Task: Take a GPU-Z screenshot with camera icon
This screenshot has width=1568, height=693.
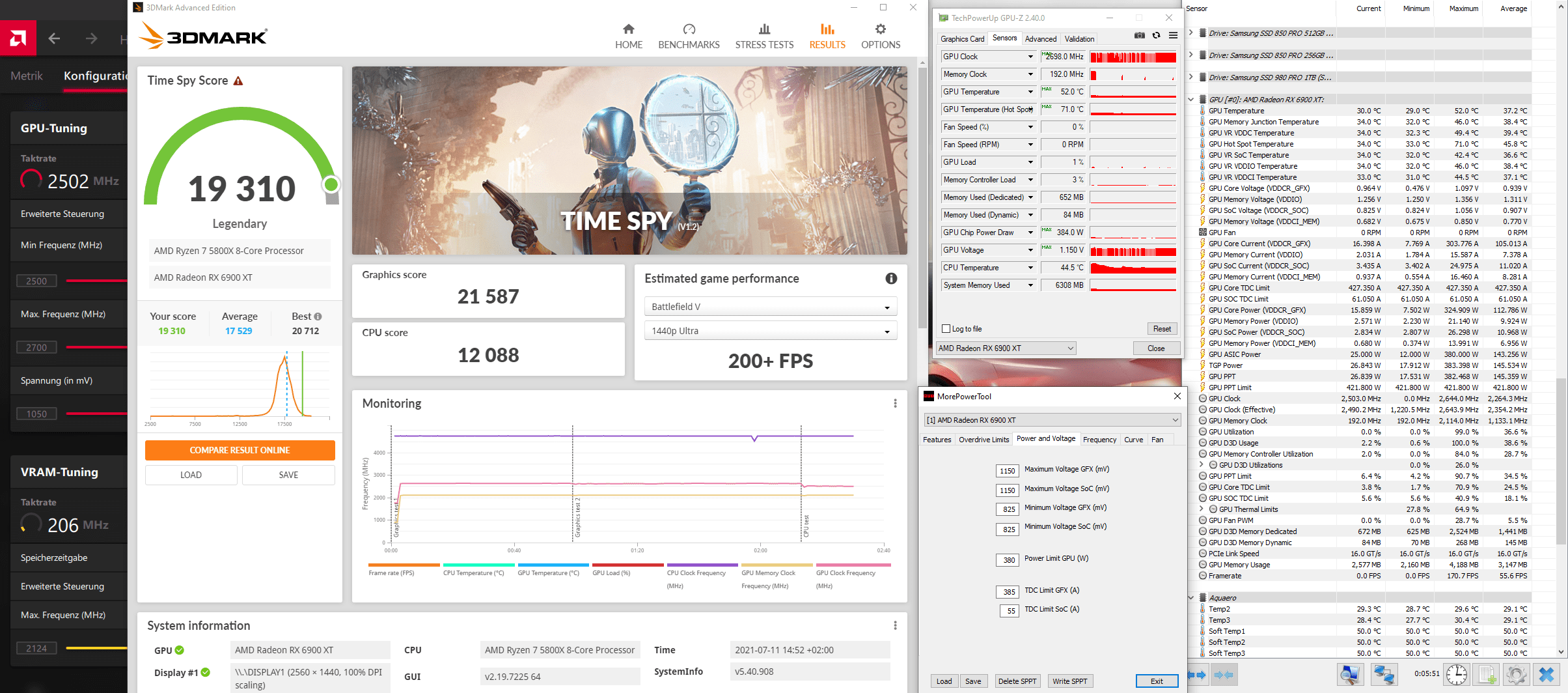Action: [x=1139, y=35]
